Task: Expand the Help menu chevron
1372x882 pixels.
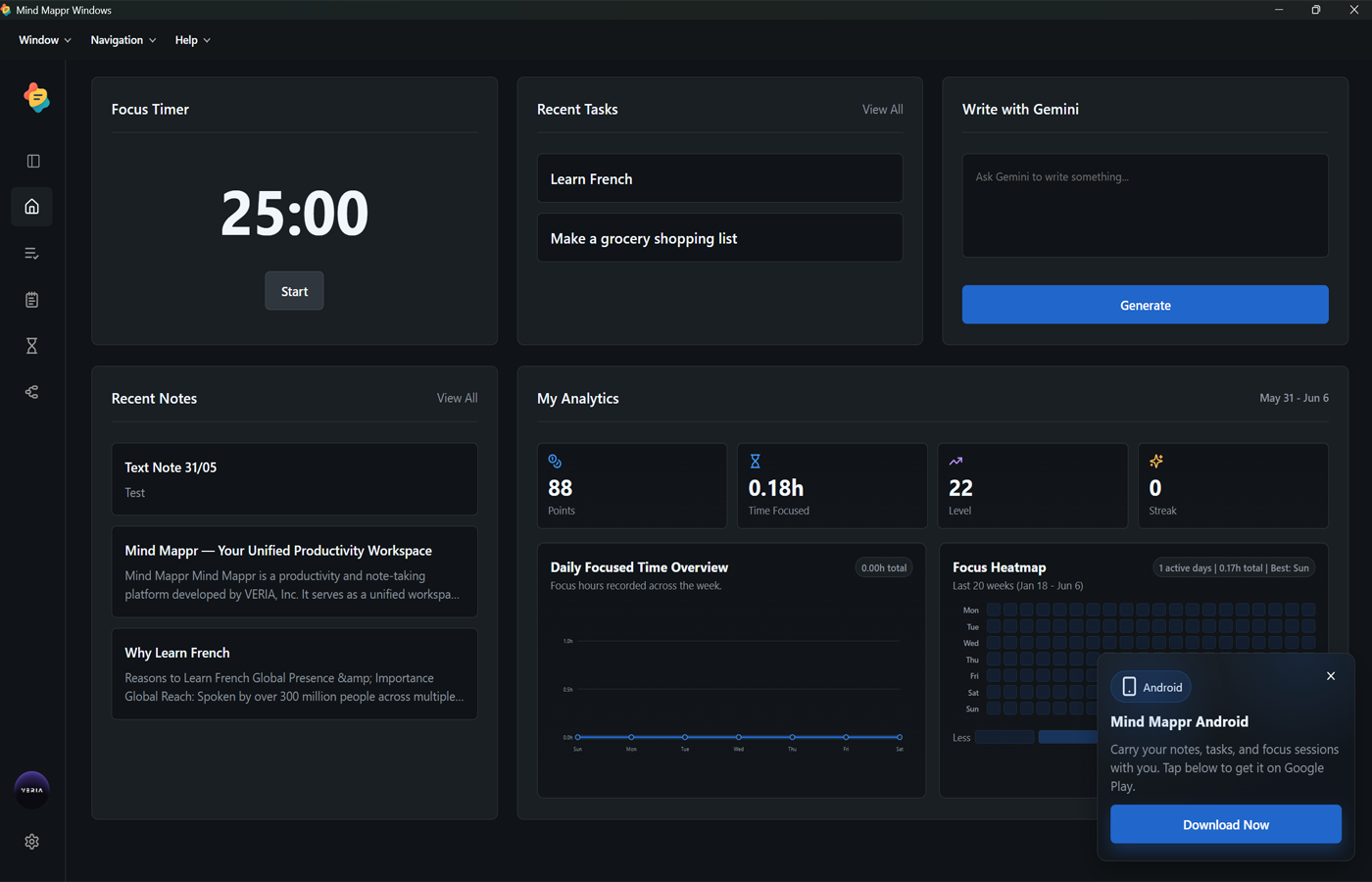Action: click(x=207, y=40)
